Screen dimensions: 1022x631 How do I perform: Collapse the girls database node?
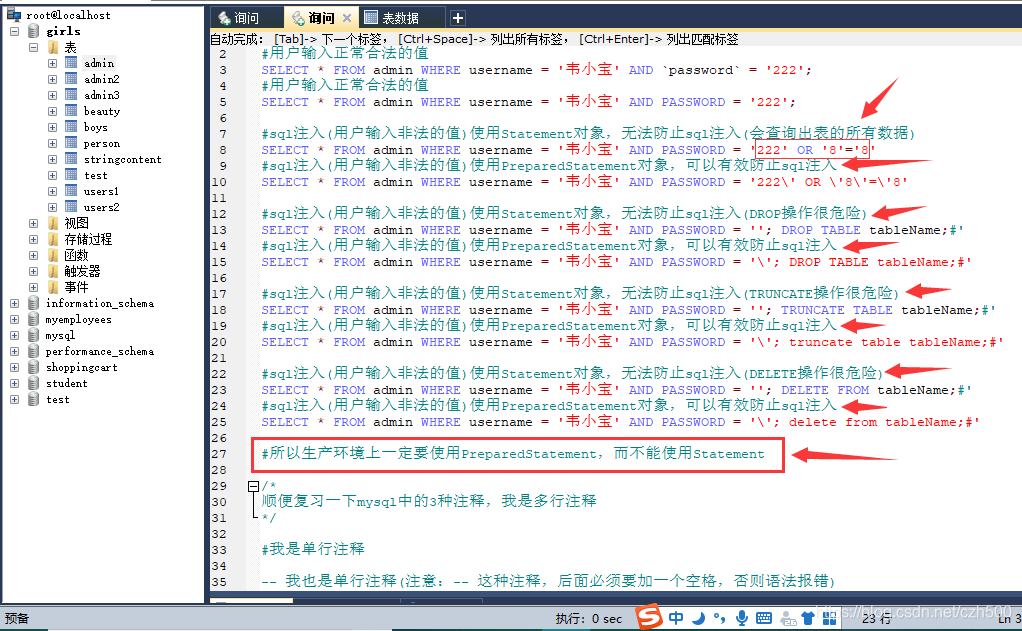coord(14,31)
